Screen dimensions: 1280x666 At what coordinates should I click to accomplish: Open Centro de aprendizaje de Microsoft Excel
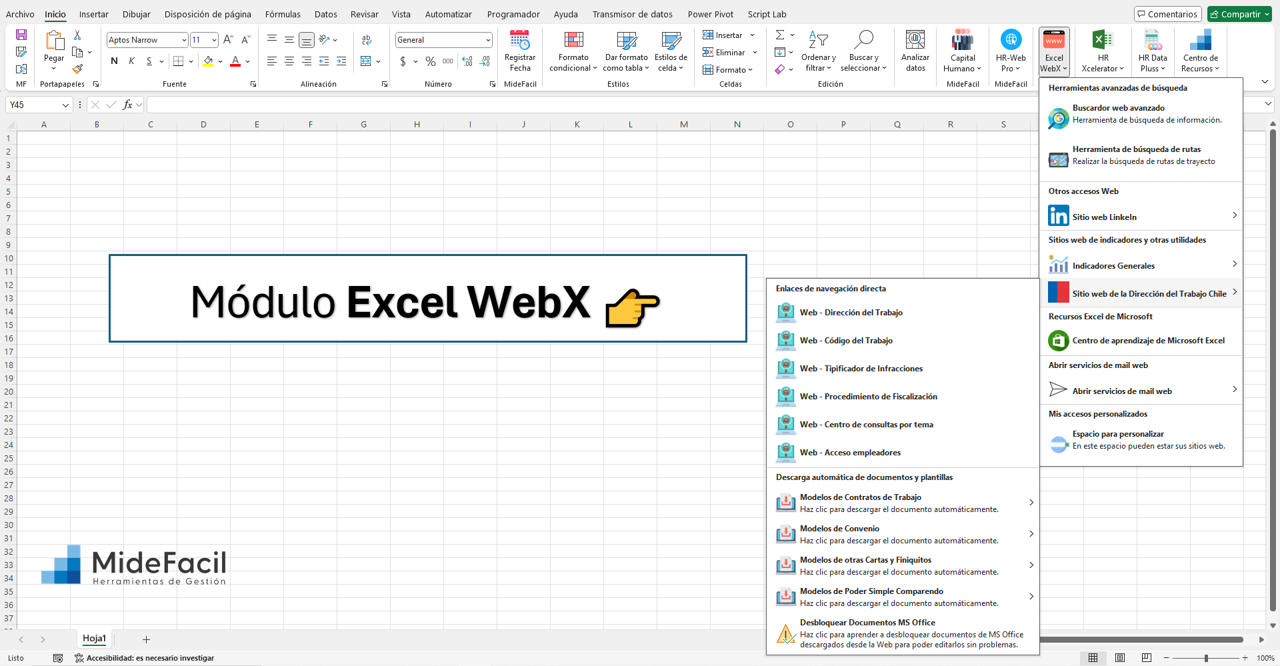click(1141, 340)
